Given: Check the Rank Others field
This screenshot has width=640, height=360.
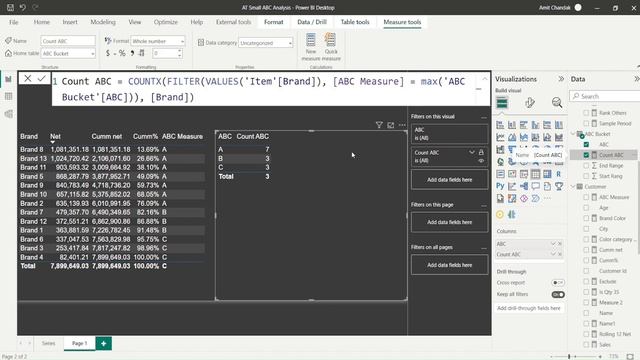Looking at the screenshot, I should tap(587, 113).
